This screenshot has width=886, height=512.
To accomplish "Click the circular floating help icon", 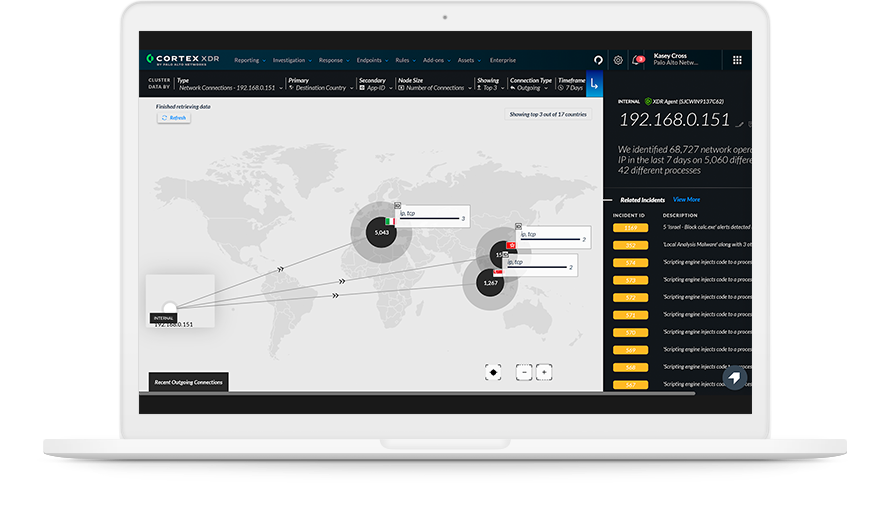I will 734,379.
